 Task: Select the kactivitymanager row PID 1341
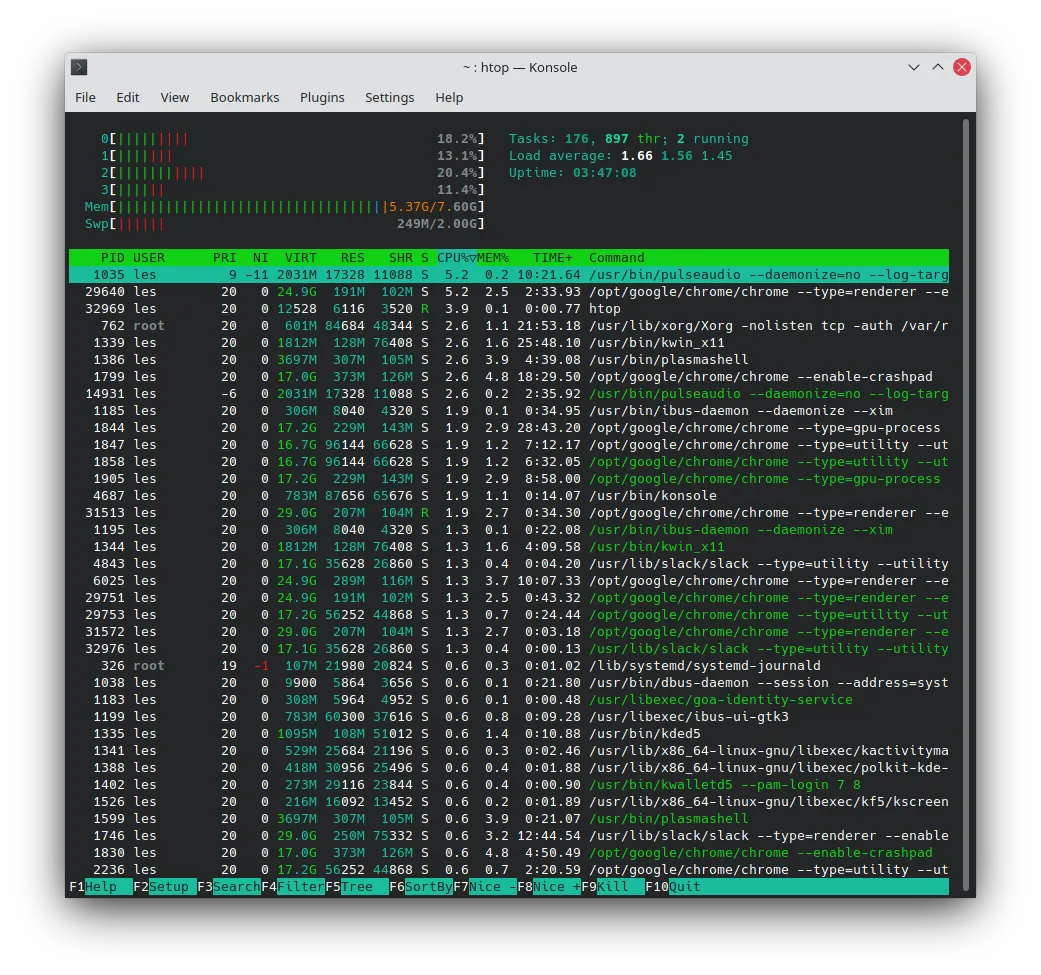[x=509, y=751]
